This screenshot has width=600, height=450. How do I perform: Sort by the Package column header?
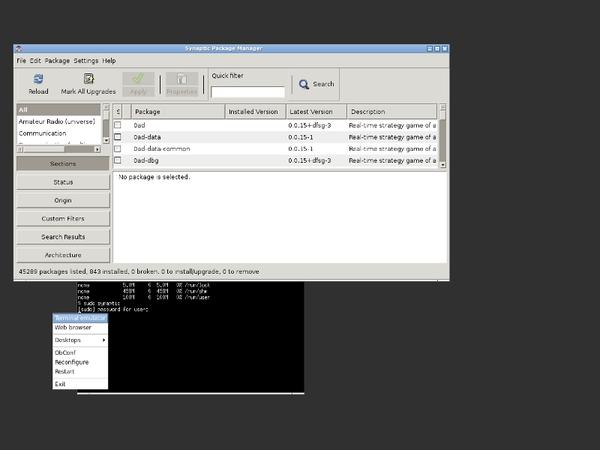click(178, 112)
